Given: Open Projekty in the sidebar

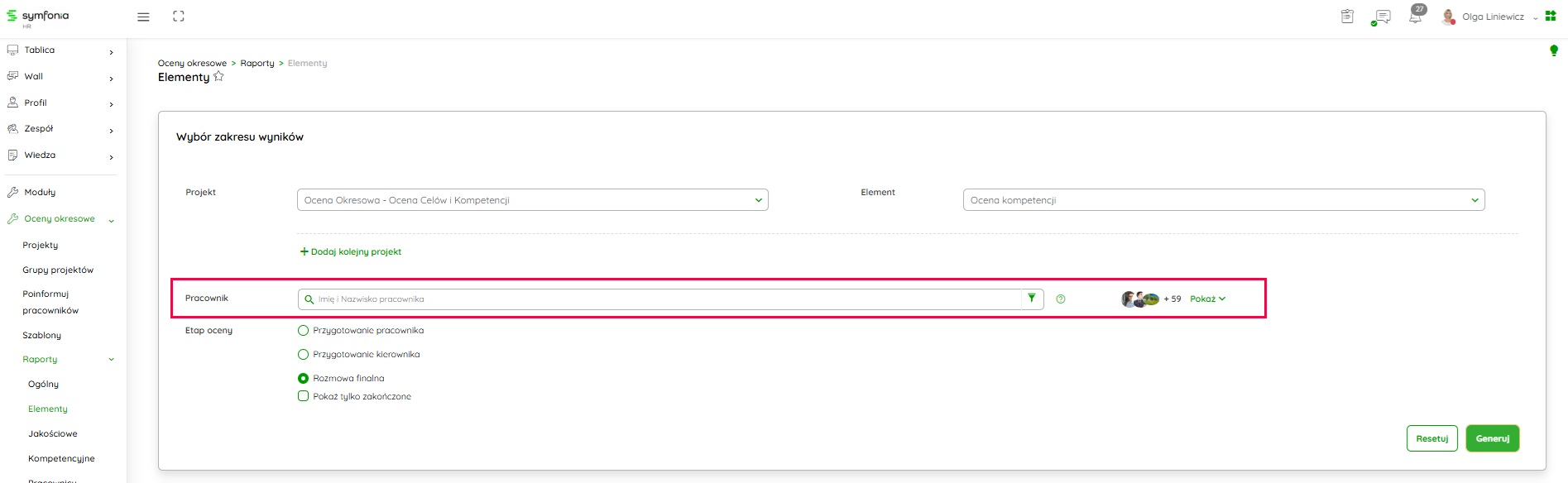Looking at the screenshot, I should pyautogui.click(x=41, y=246).
